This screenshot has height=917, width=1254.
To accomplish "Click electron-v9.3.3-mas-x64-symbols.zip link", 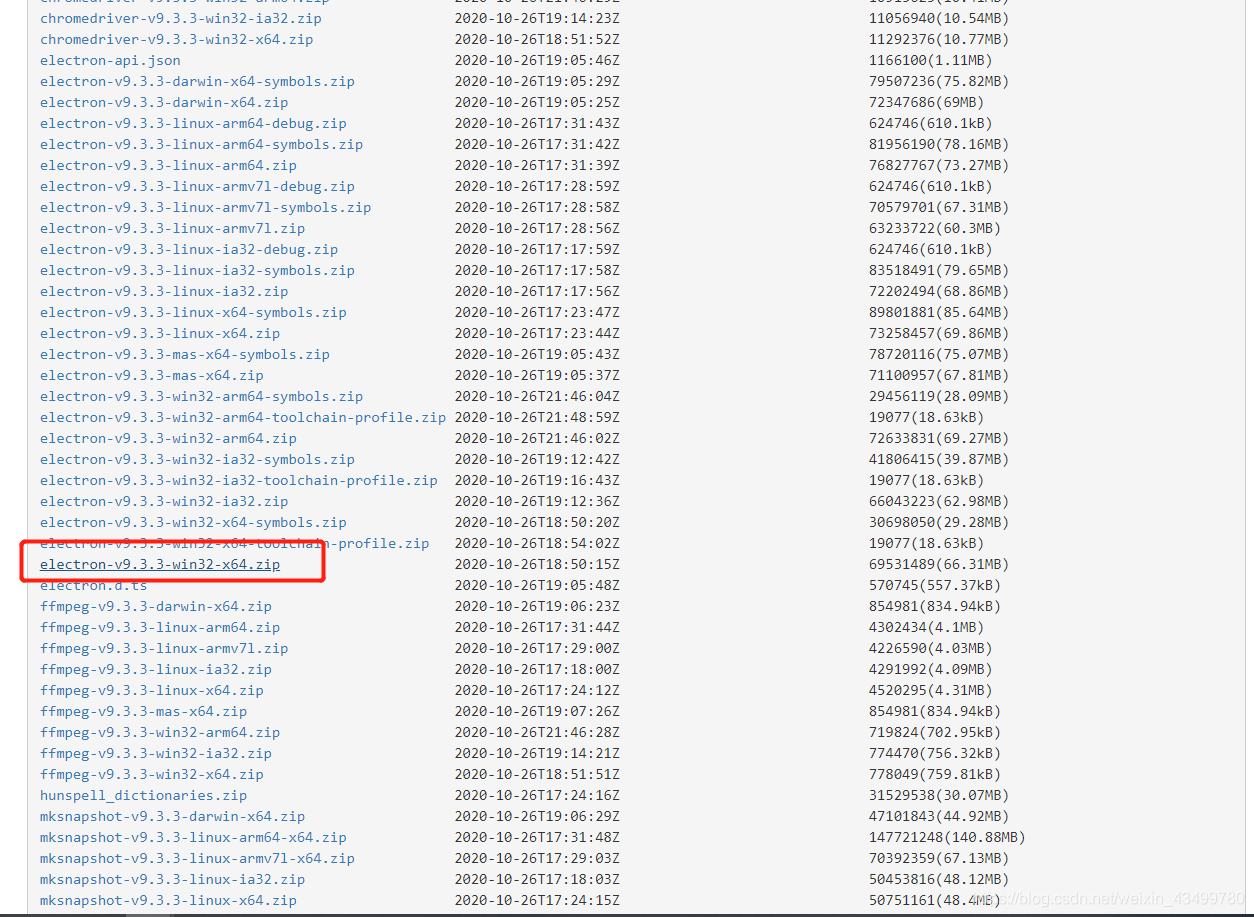I will point(185,354).
